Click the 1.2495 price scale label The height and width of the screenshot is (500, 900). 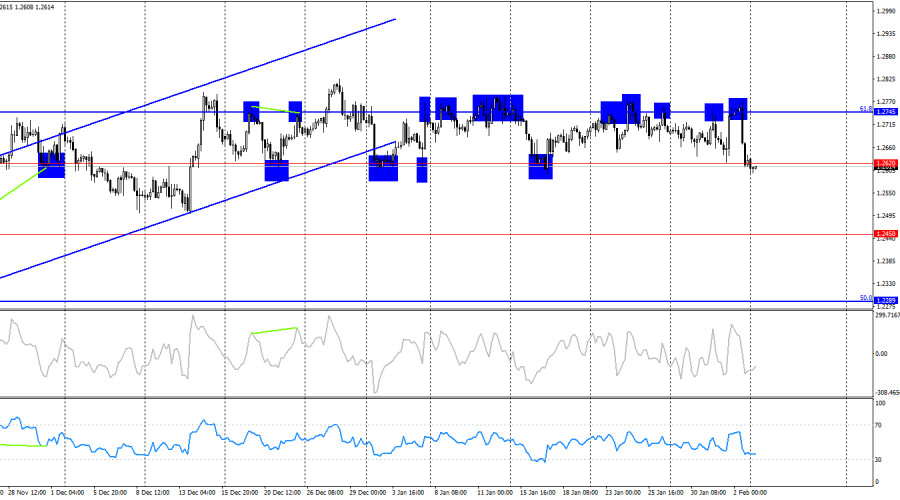(886, 216)
